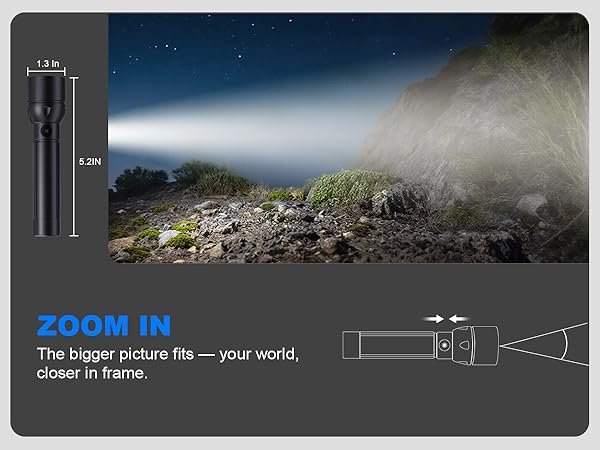Click the horizontal width measurement bar
Image resolution: width=600 pixels, height=450 pixels.
[x=46, y=71]
